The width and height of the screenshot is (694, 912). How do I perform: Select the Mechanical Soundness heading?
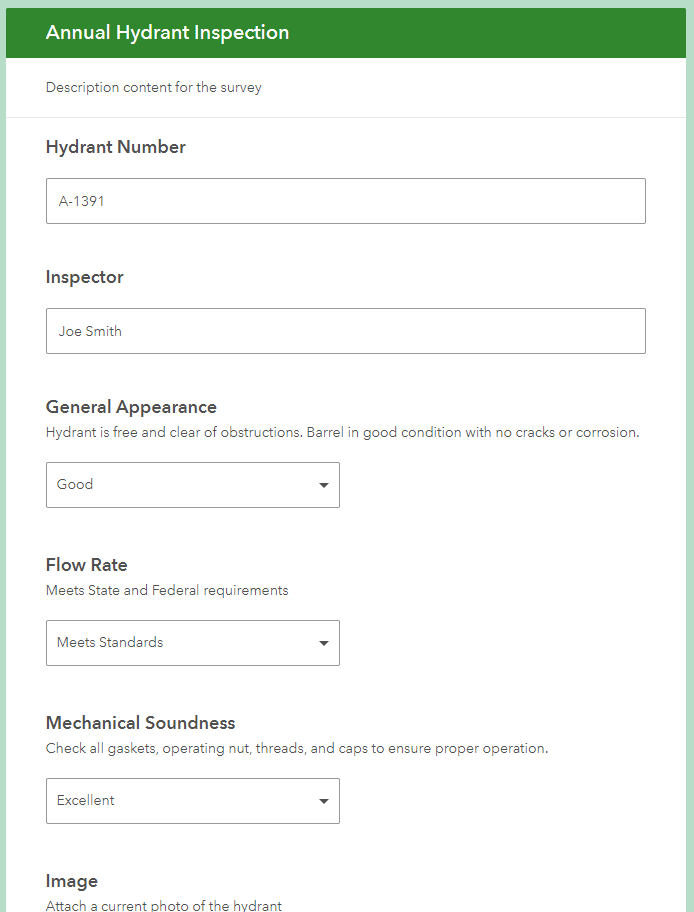pos(141,723)
